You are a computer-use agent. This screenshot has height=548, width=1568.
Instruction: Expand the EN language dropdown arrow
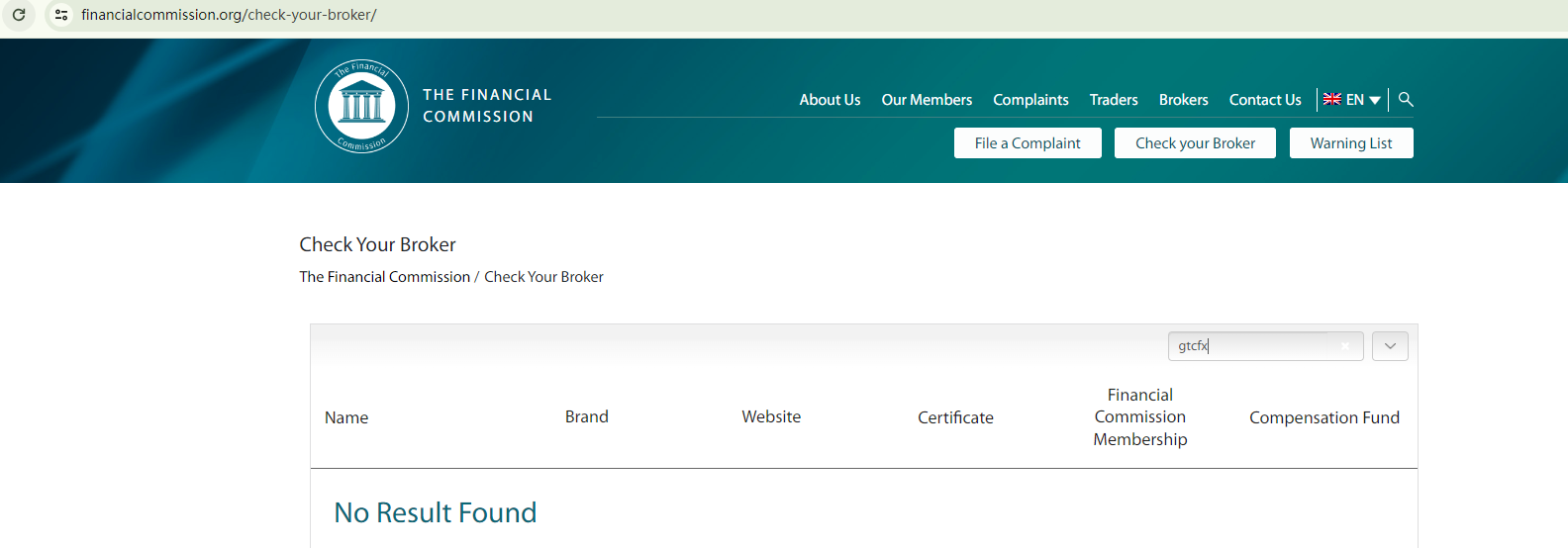[x=1375, y=100]
